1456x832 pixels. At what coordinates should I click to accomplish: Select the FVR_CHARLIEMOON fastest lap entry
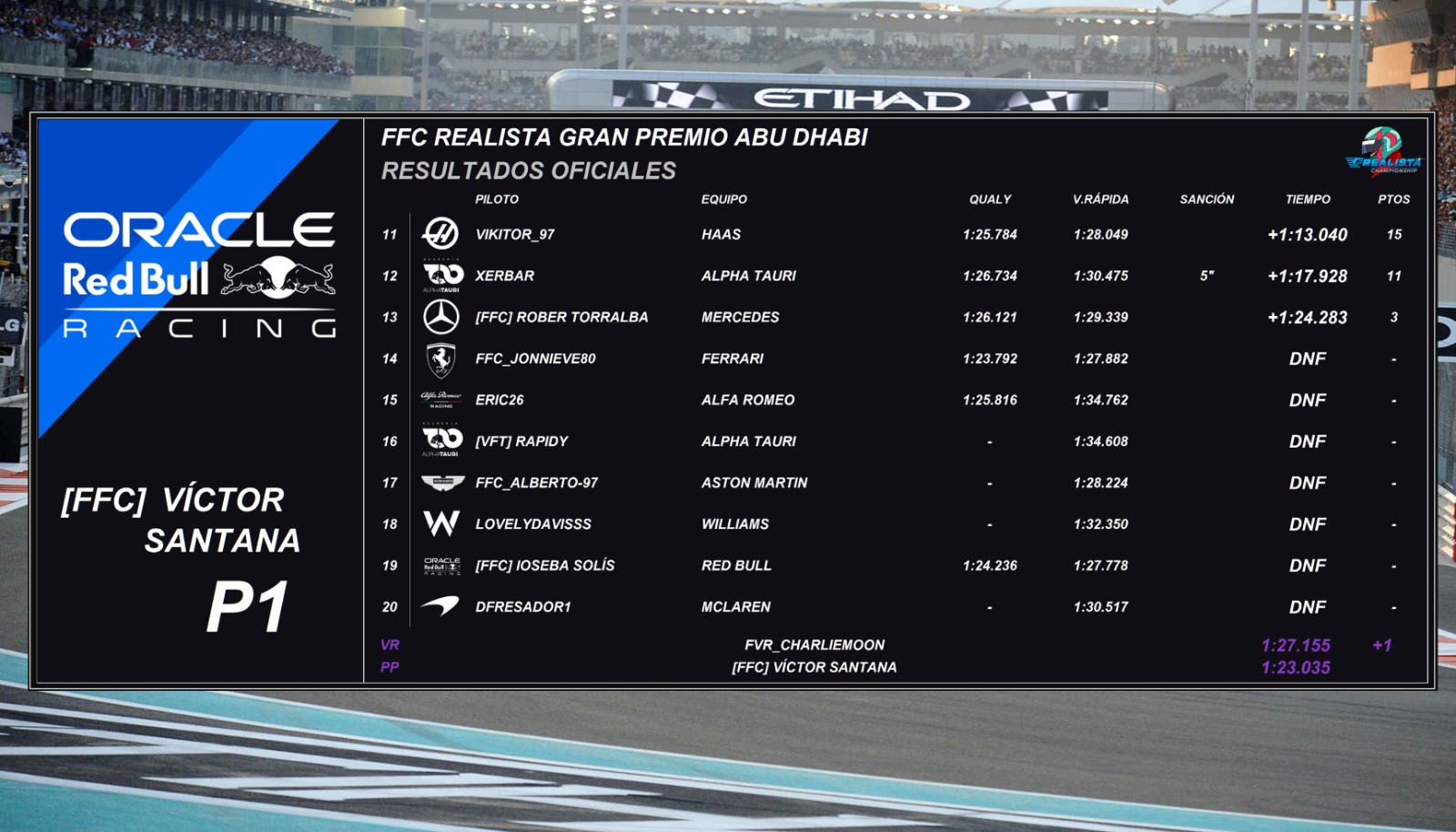click(x=814, y=644)
